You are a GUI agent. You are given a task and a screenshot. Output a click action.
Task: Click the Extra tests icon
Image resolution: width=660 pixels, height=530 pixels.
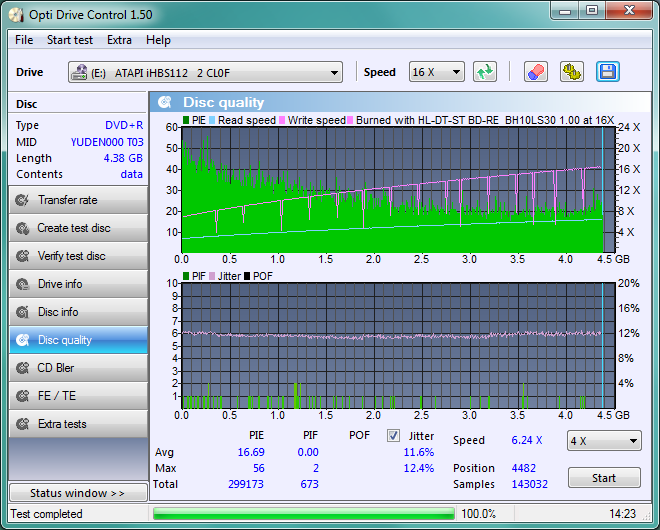pos(22,424)
